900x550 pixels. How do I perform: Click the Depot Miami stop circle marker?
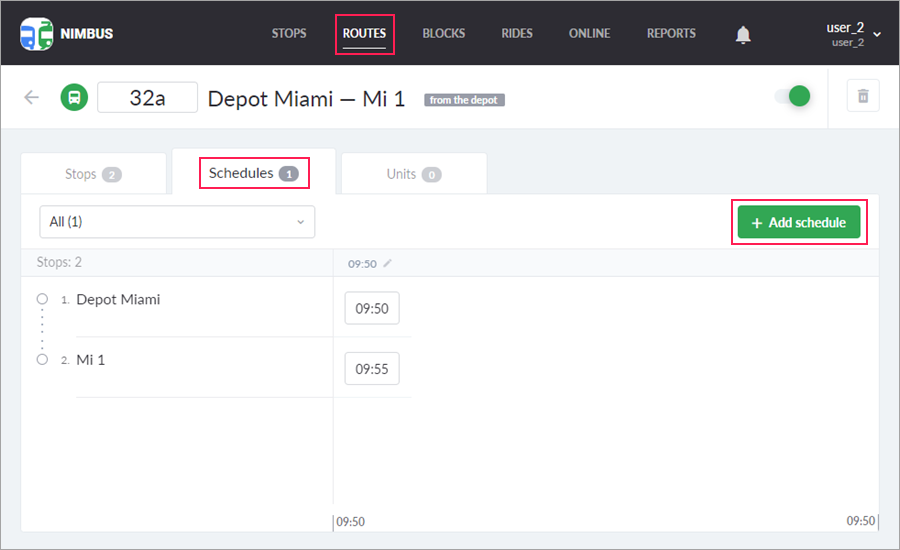click(42, 299)
